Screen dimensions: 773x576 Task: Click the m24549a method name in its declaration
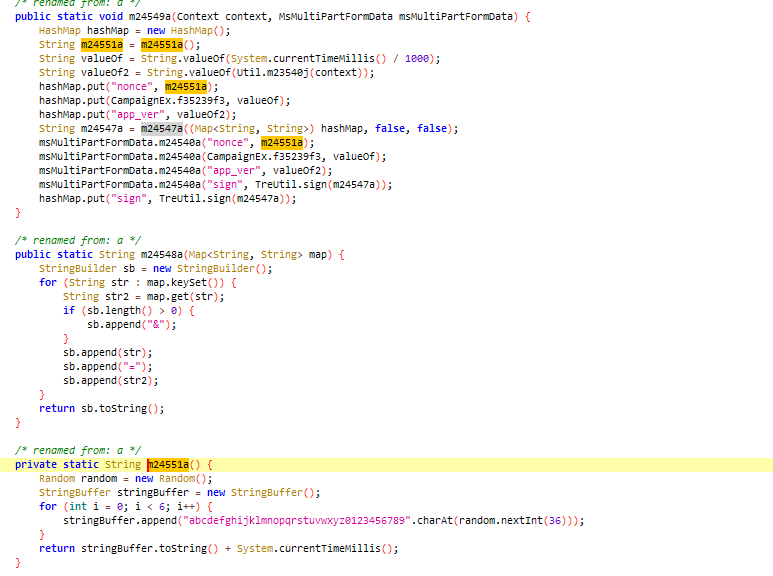click(150, 16)
